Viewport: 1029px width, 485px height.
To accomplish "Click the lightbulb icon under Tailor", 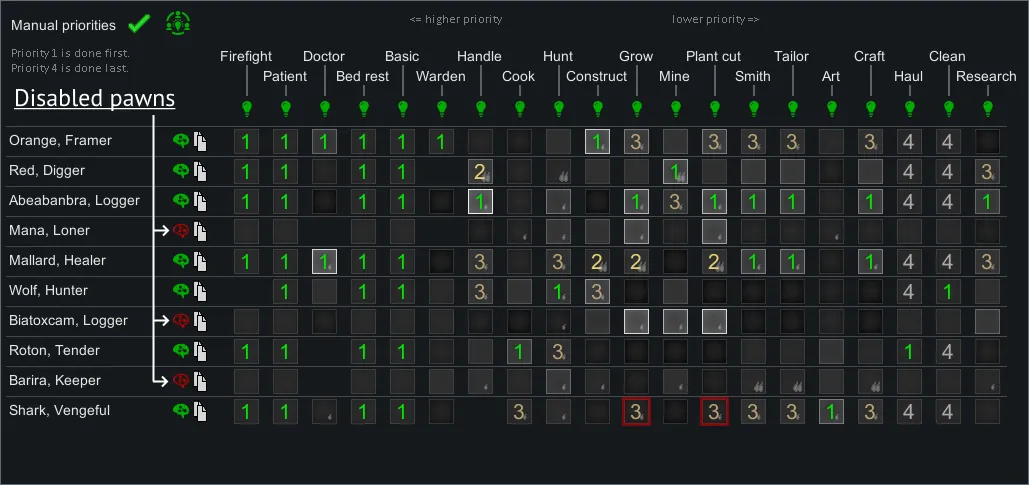I will pos(792,107).
